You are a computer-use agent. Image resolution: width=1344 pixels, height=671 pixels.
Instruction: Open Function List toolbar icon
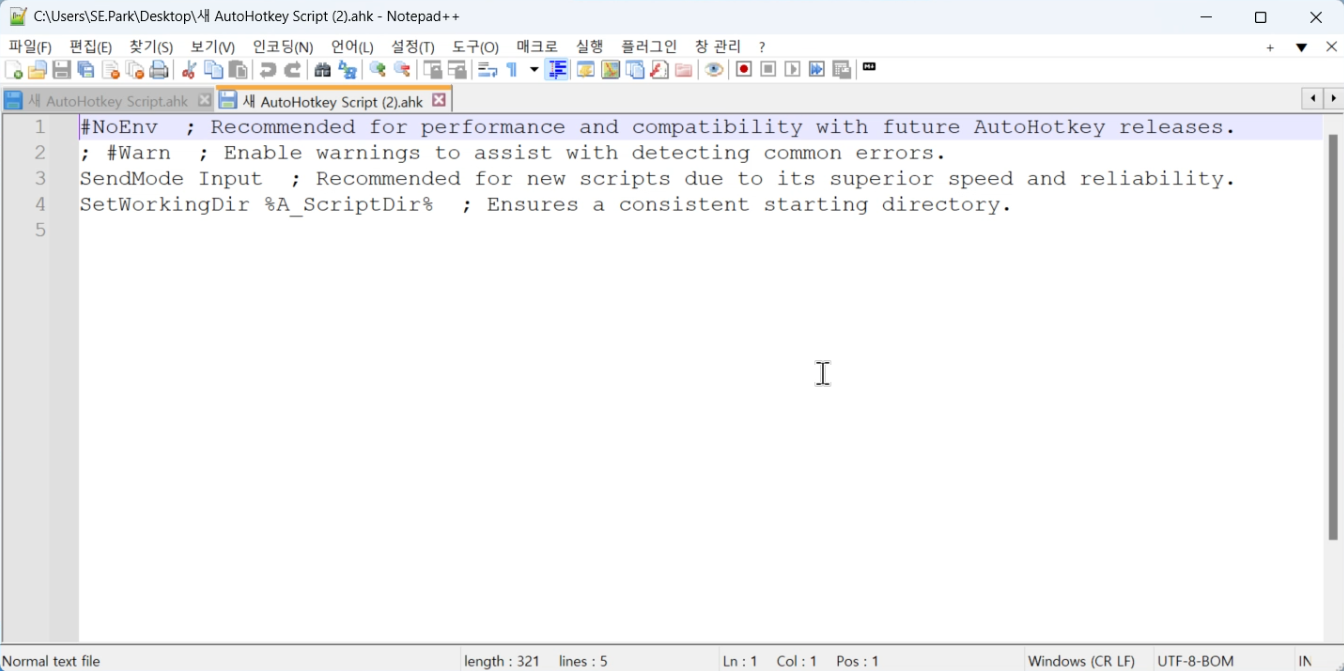tap(659, 70)
